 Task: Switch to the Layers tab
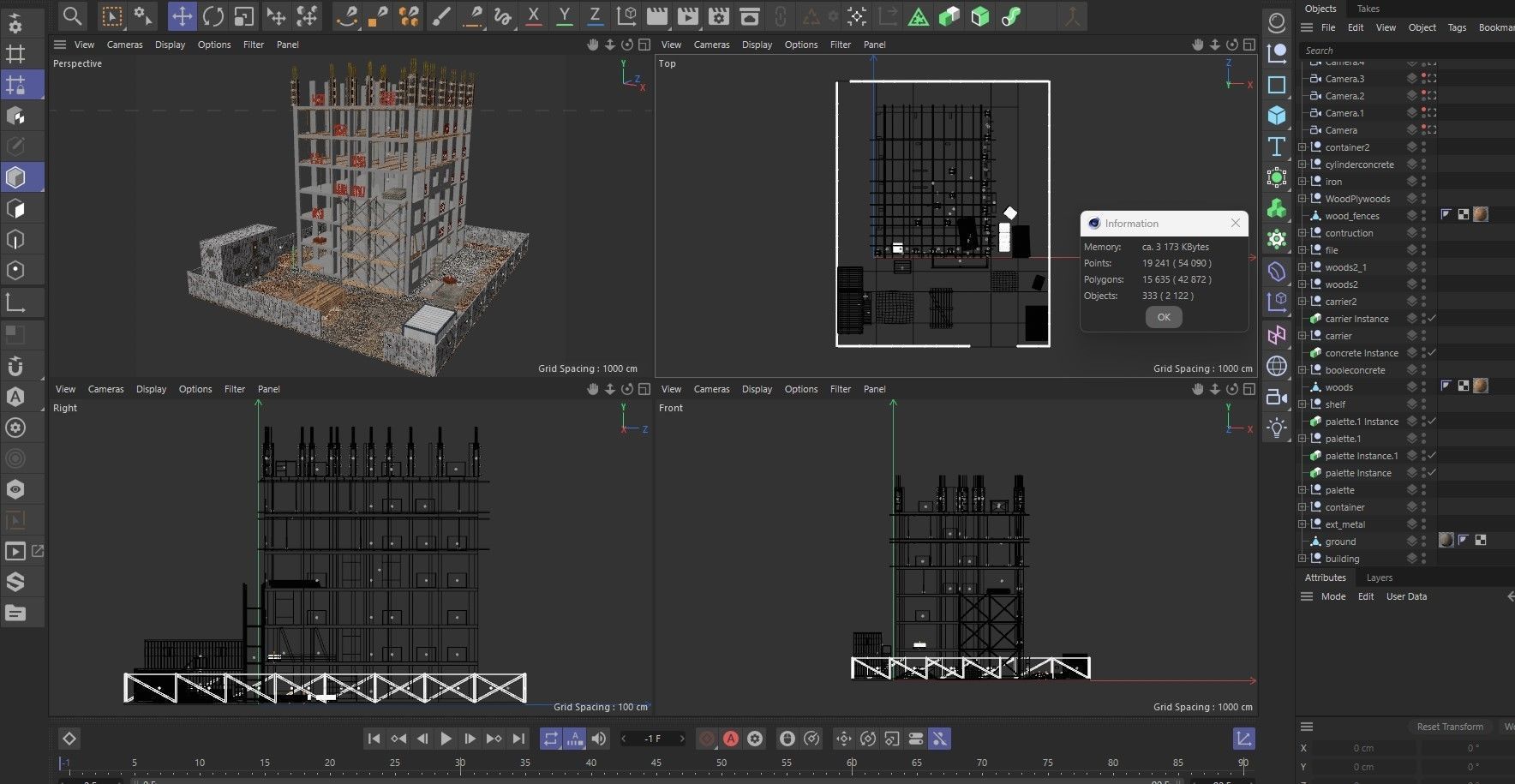pos(1379,578)
